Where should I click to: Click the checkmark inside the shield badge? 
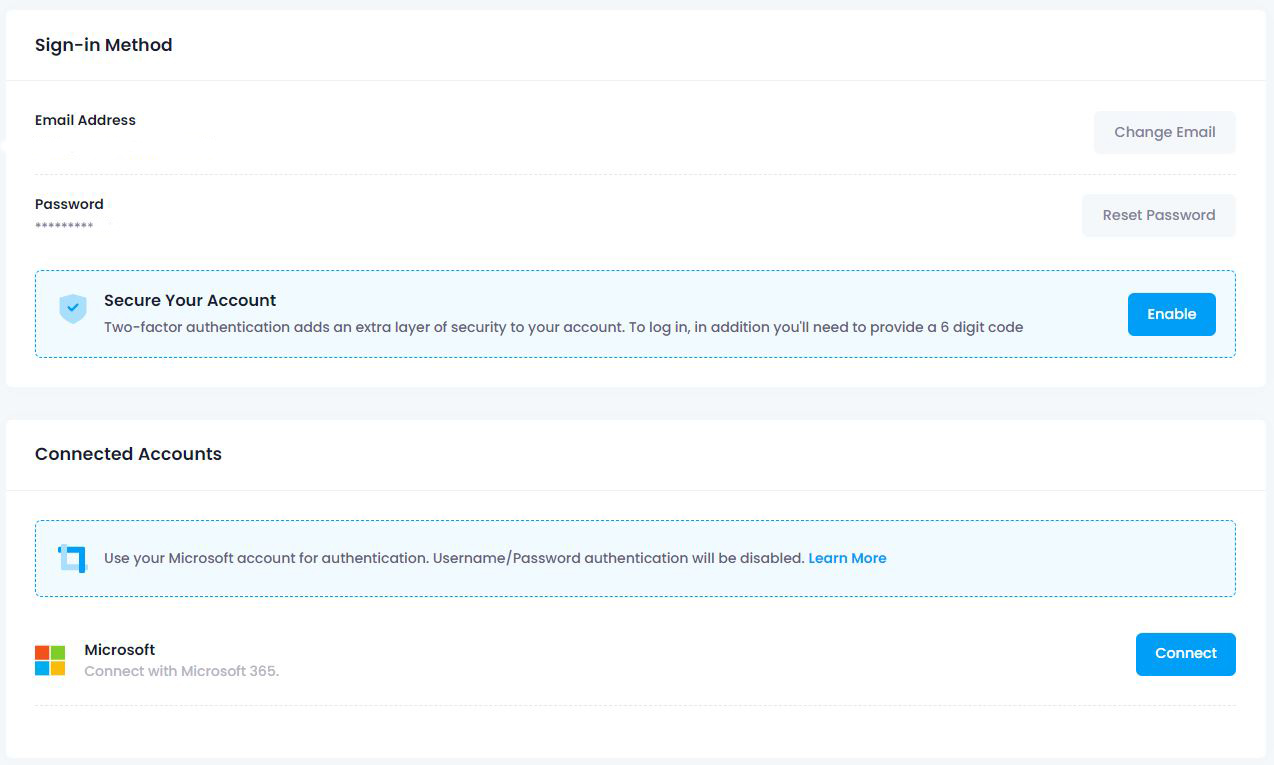point(72,308)
